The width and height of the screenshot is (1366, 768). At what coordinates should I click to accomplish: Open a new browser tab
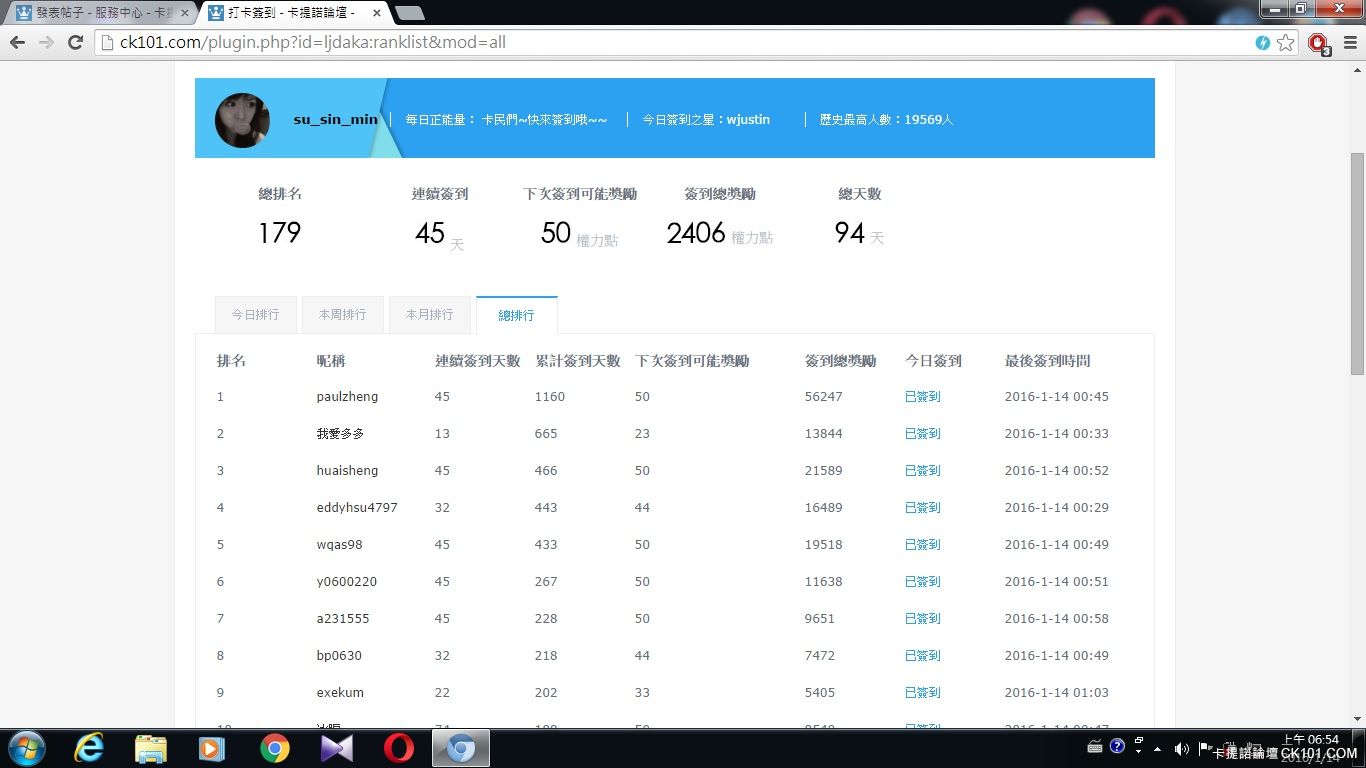(409, 13)
